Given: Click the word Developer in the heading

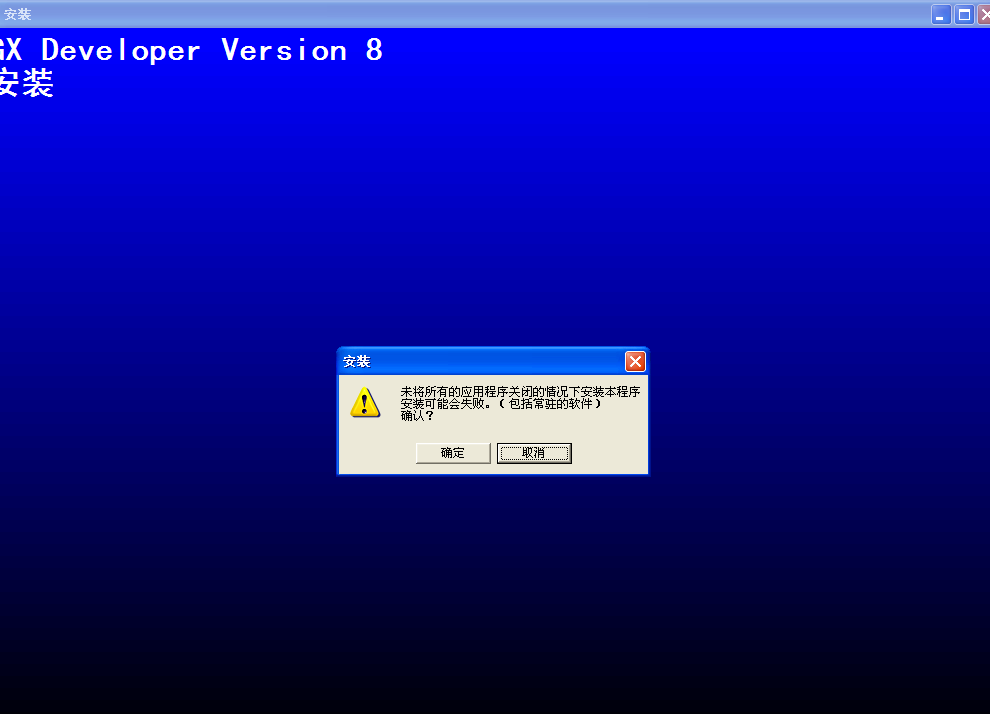Looking at the screenshot, I should (x=121, y=50).
